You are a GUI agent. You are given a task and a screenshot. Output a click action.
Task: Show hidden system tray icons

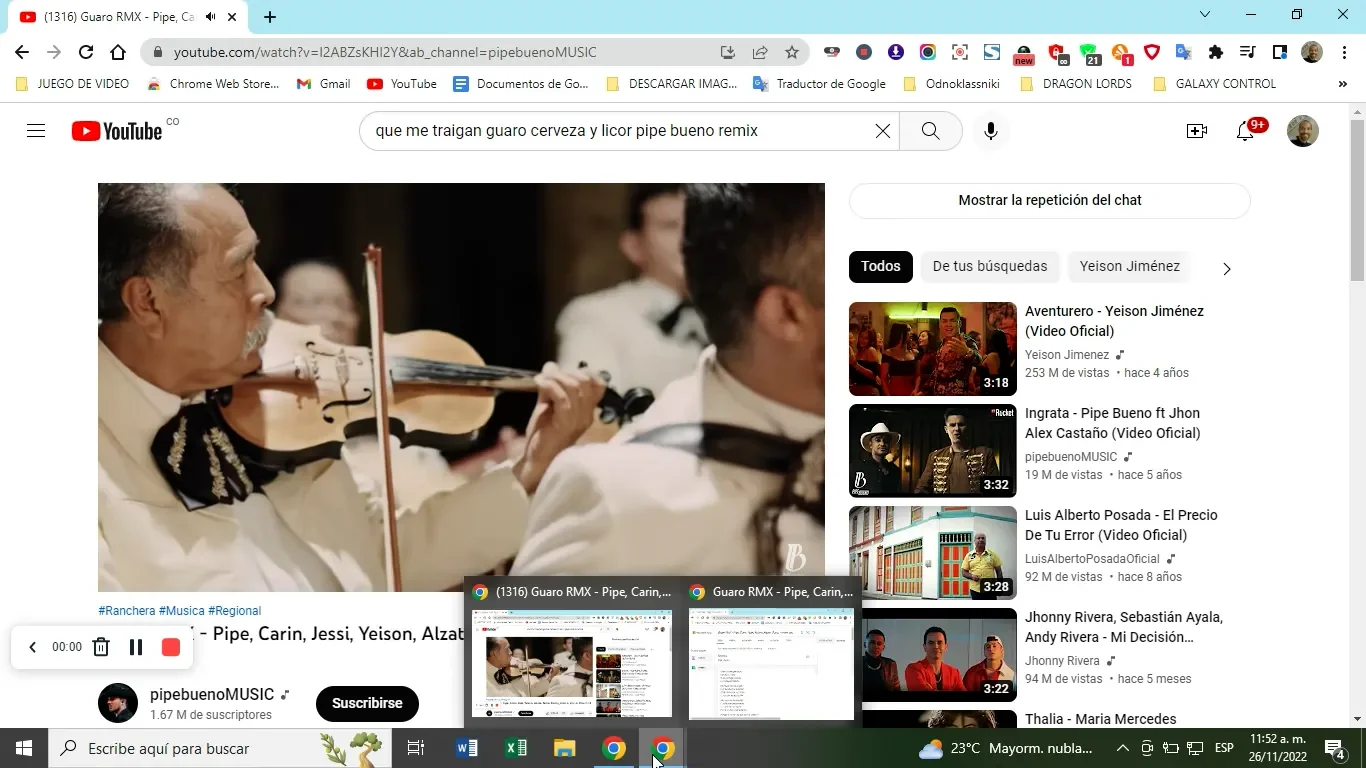point(1122,748)
